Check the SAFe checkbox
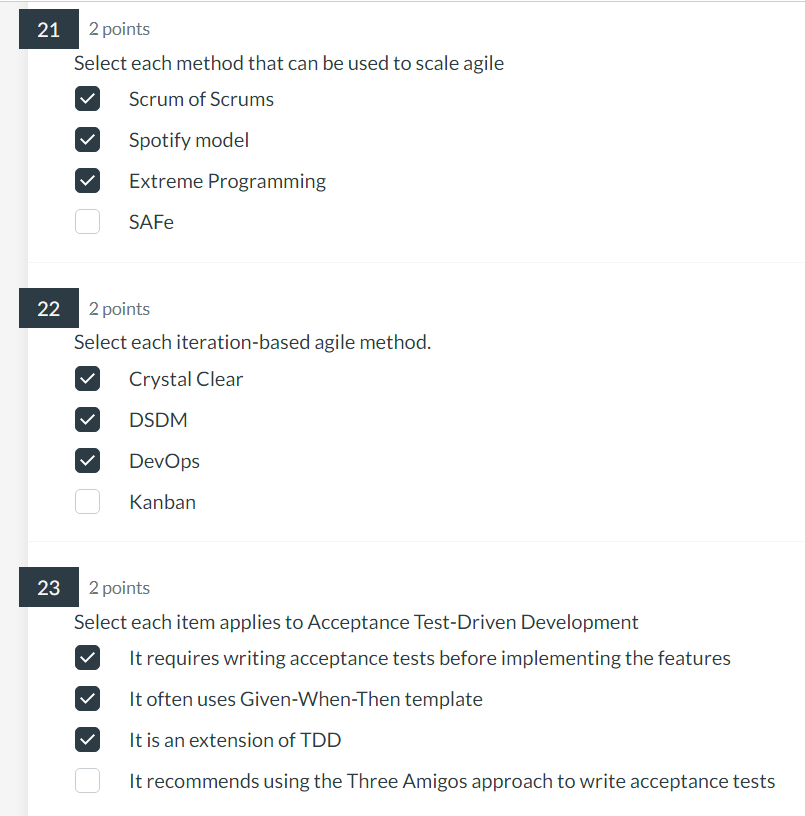805x816 pixels. coord(87,221)
